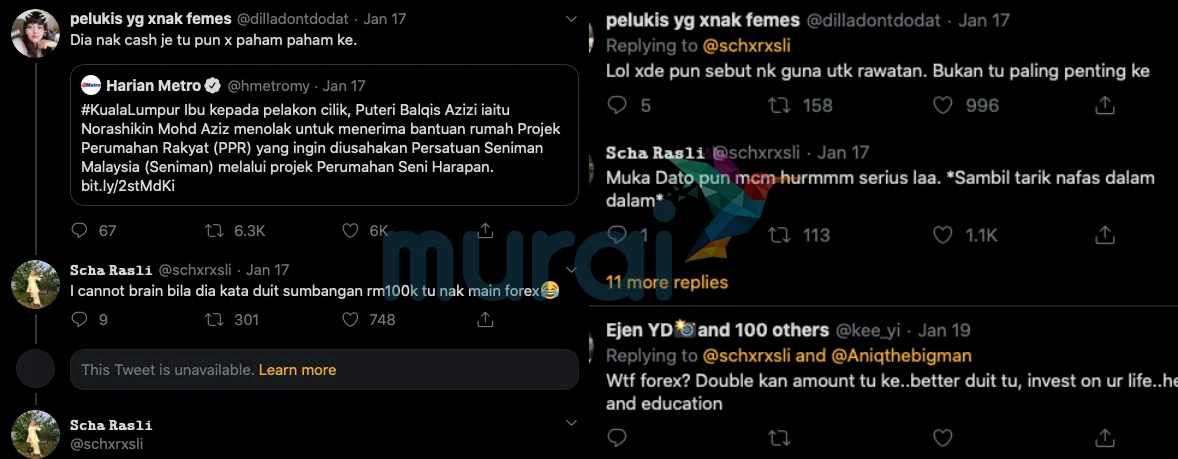
Task: Retweet the post with 6.3K retweets
Action: click(214, 231)
